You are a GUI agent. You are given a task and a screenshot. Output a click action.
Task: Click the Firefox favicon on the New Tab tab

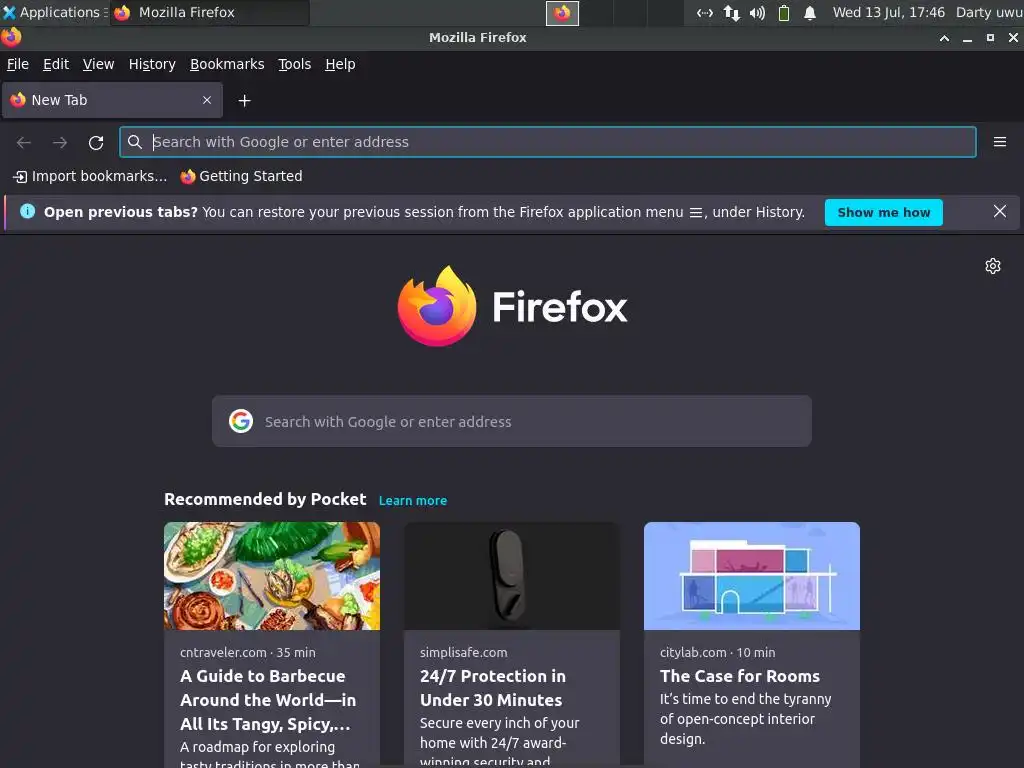18,100
